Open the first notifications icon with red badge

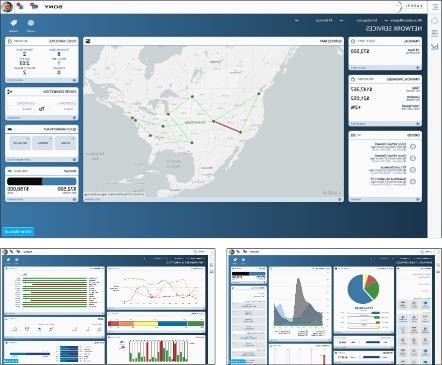point(20,6)
